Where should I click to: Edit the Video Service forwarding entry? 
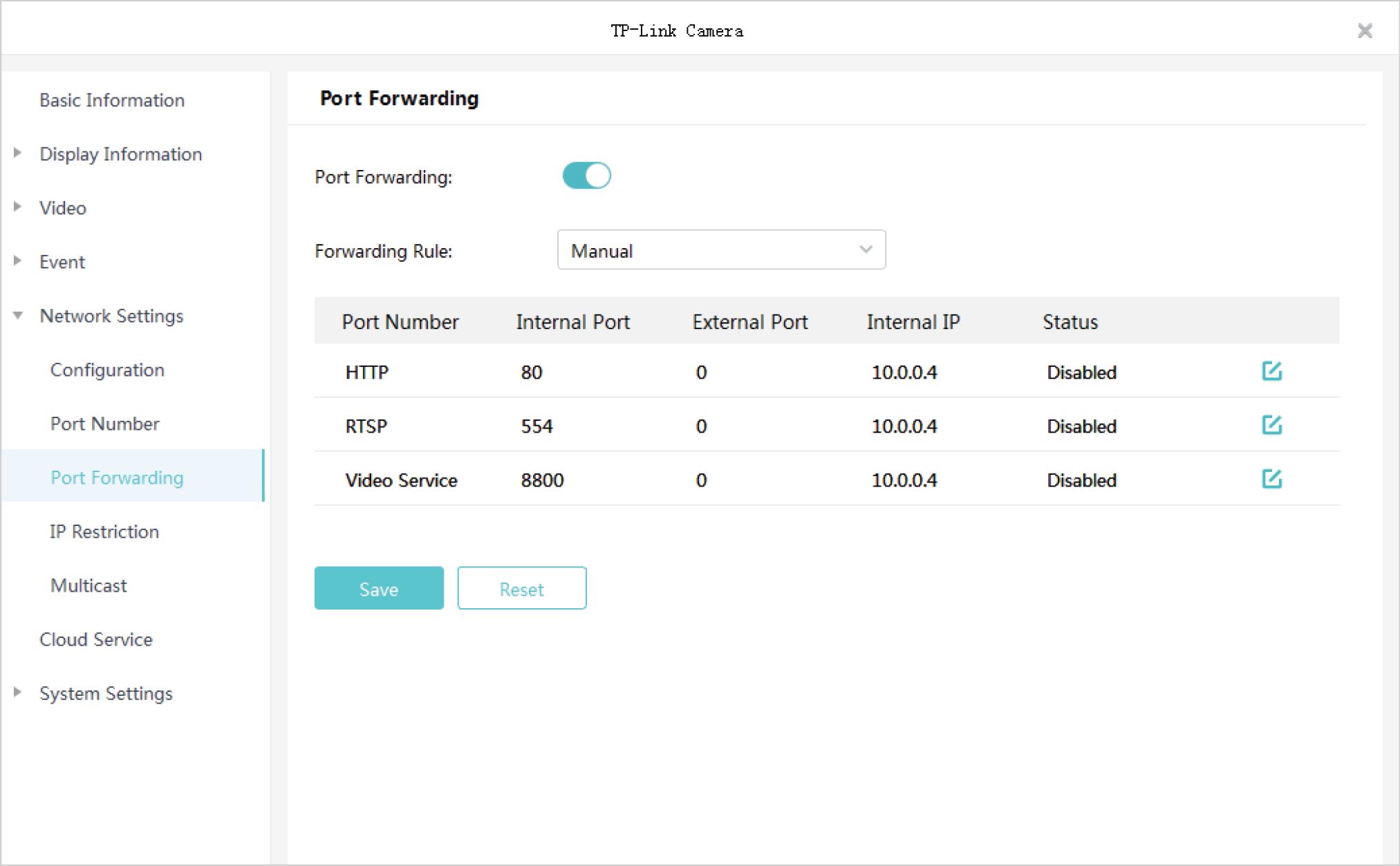click(1271, 479)
